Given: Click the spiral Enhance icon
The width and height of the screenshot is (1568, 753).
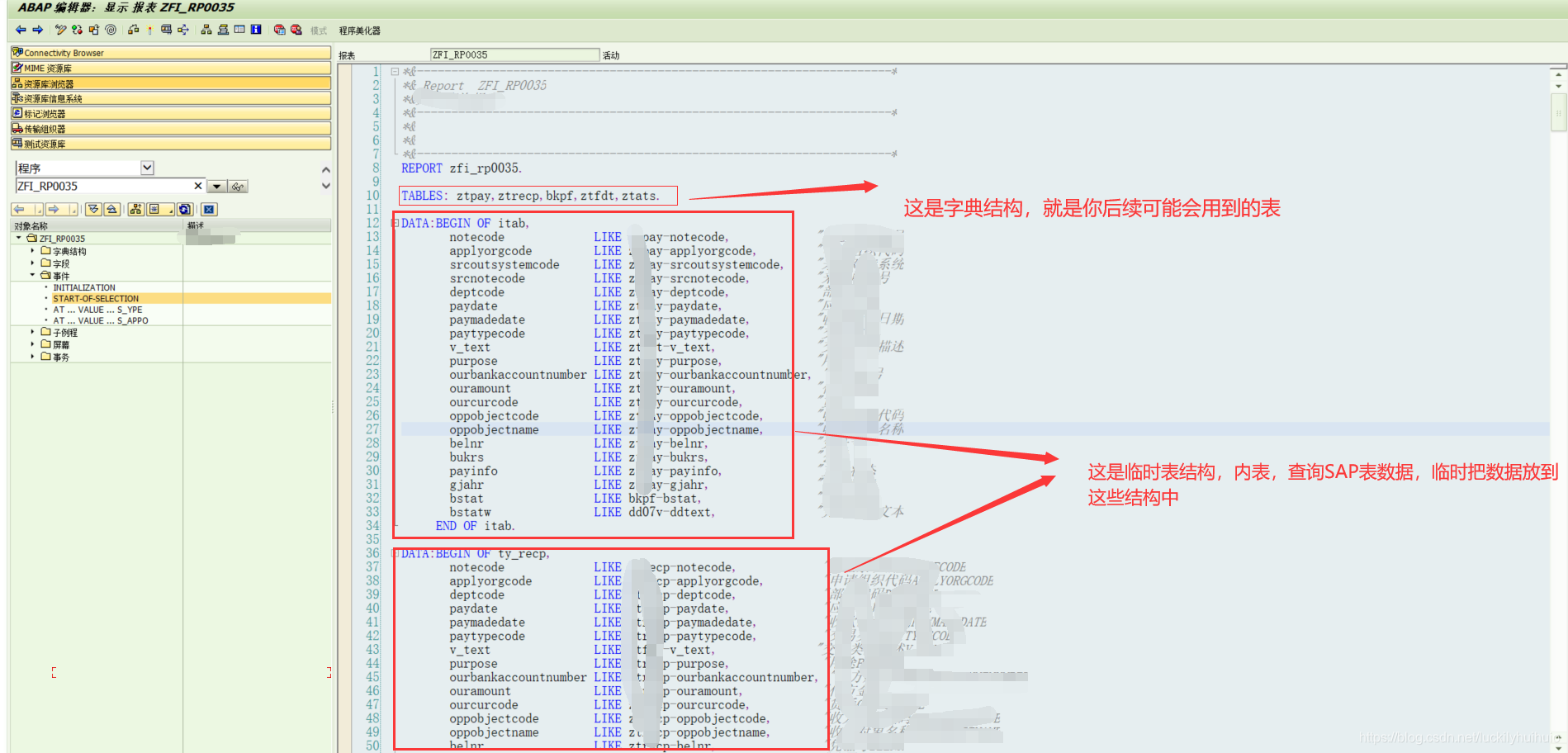Looking at the screenshot, I should pos(111,30).
